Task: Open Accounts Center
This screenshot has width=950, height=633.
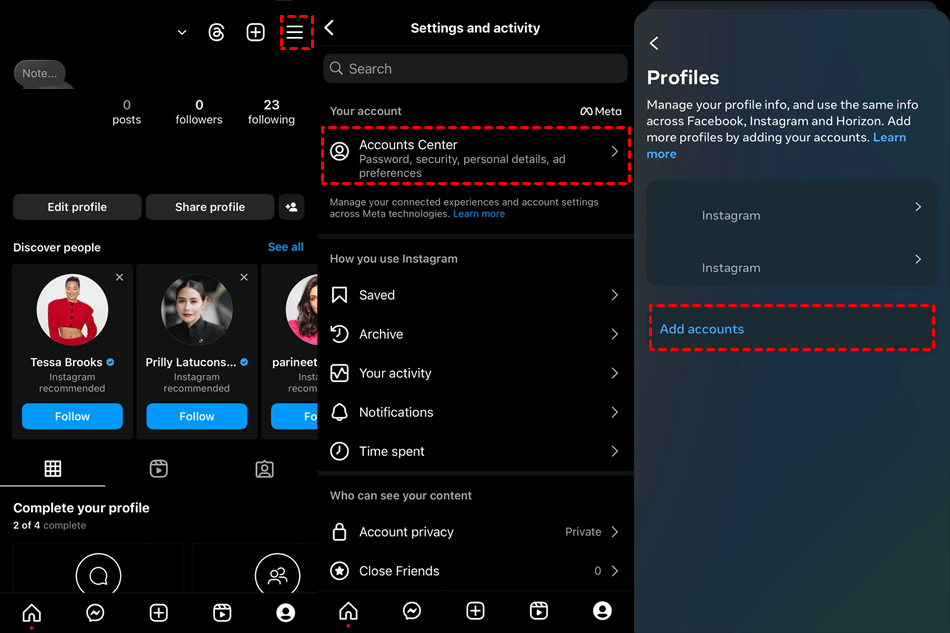Action: click(x=476, y=156)
